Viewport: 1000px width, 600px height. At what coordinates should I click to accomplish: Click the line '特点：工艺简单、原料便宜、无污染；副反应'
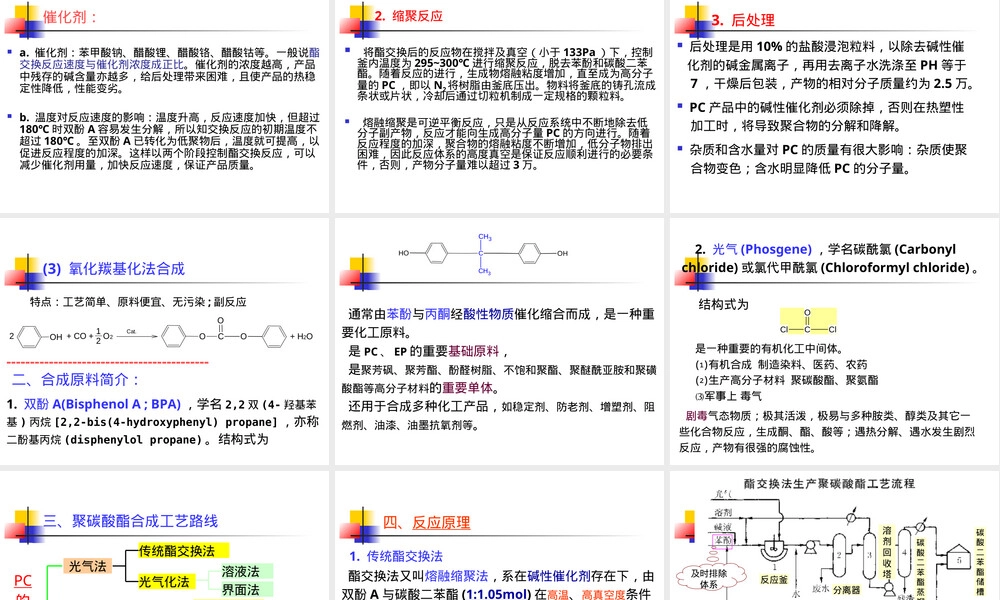click(138, 302)
